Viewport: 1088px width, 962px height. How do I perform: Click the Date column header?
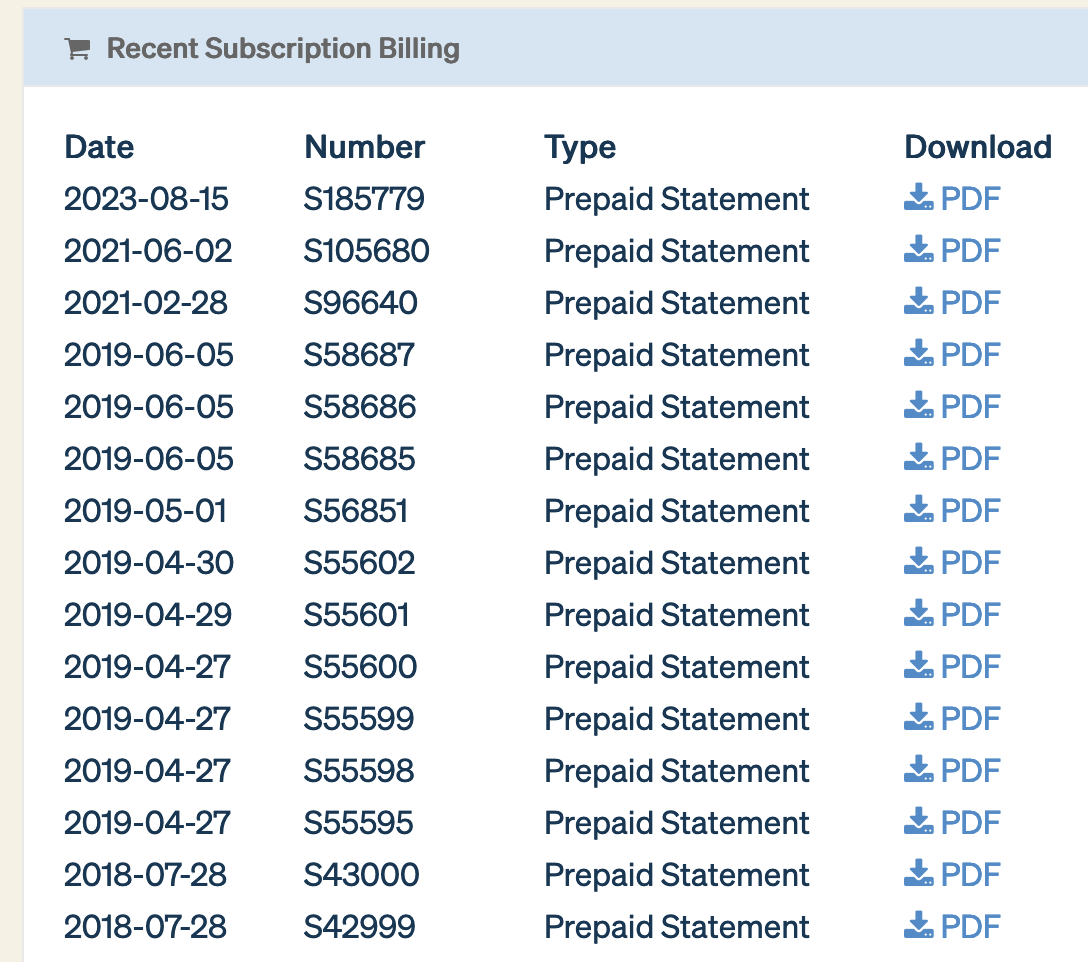click(99, 147)
